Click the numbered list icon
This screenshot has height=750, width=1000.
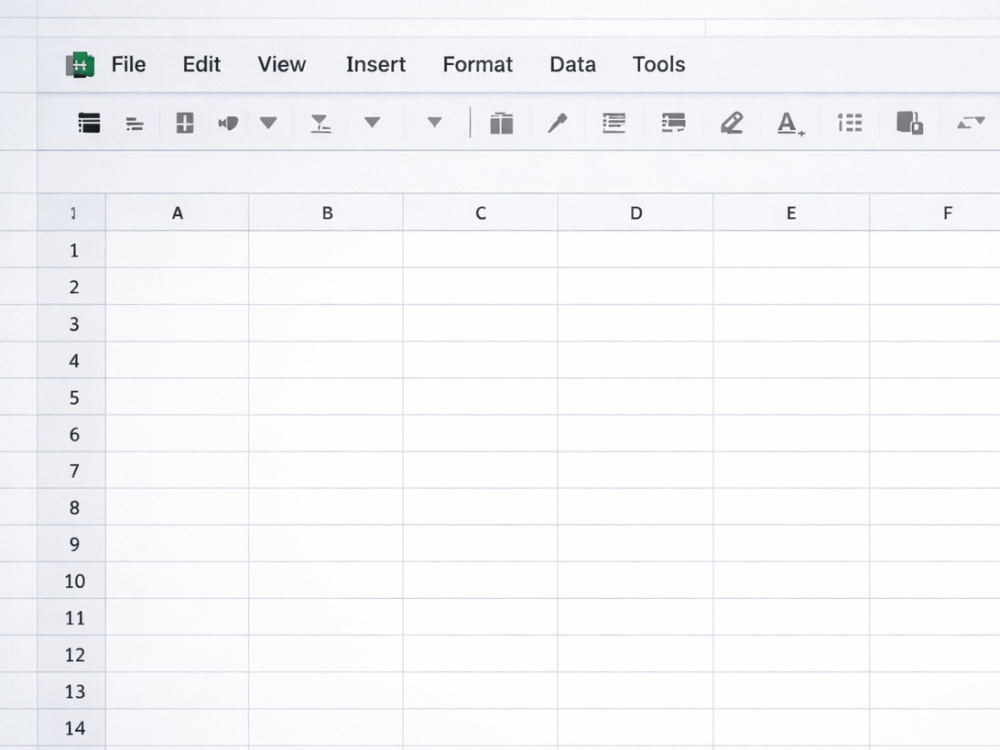849,122
